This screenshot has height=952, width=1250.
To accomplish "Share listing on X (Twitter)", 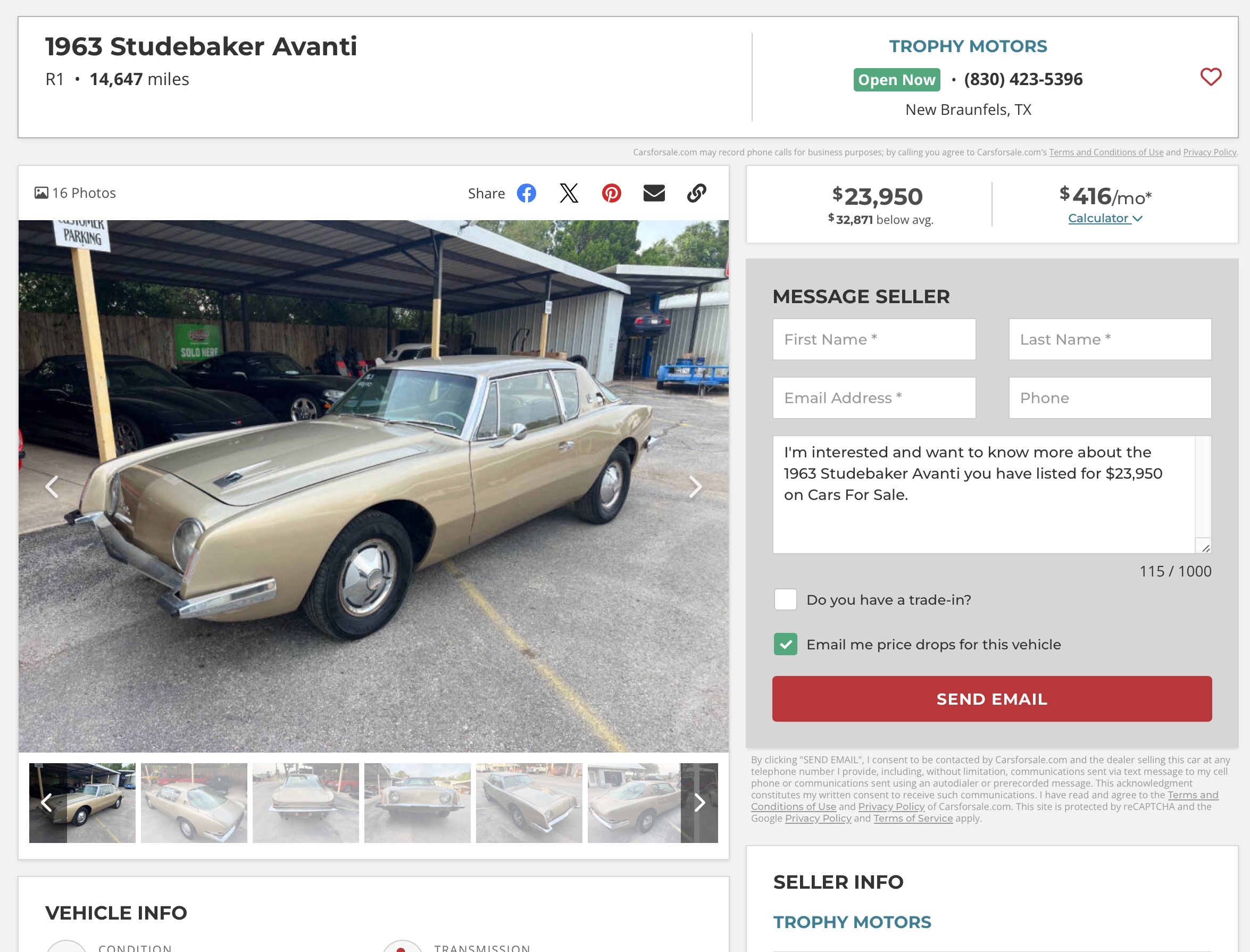I will click(x=569, y=193).
